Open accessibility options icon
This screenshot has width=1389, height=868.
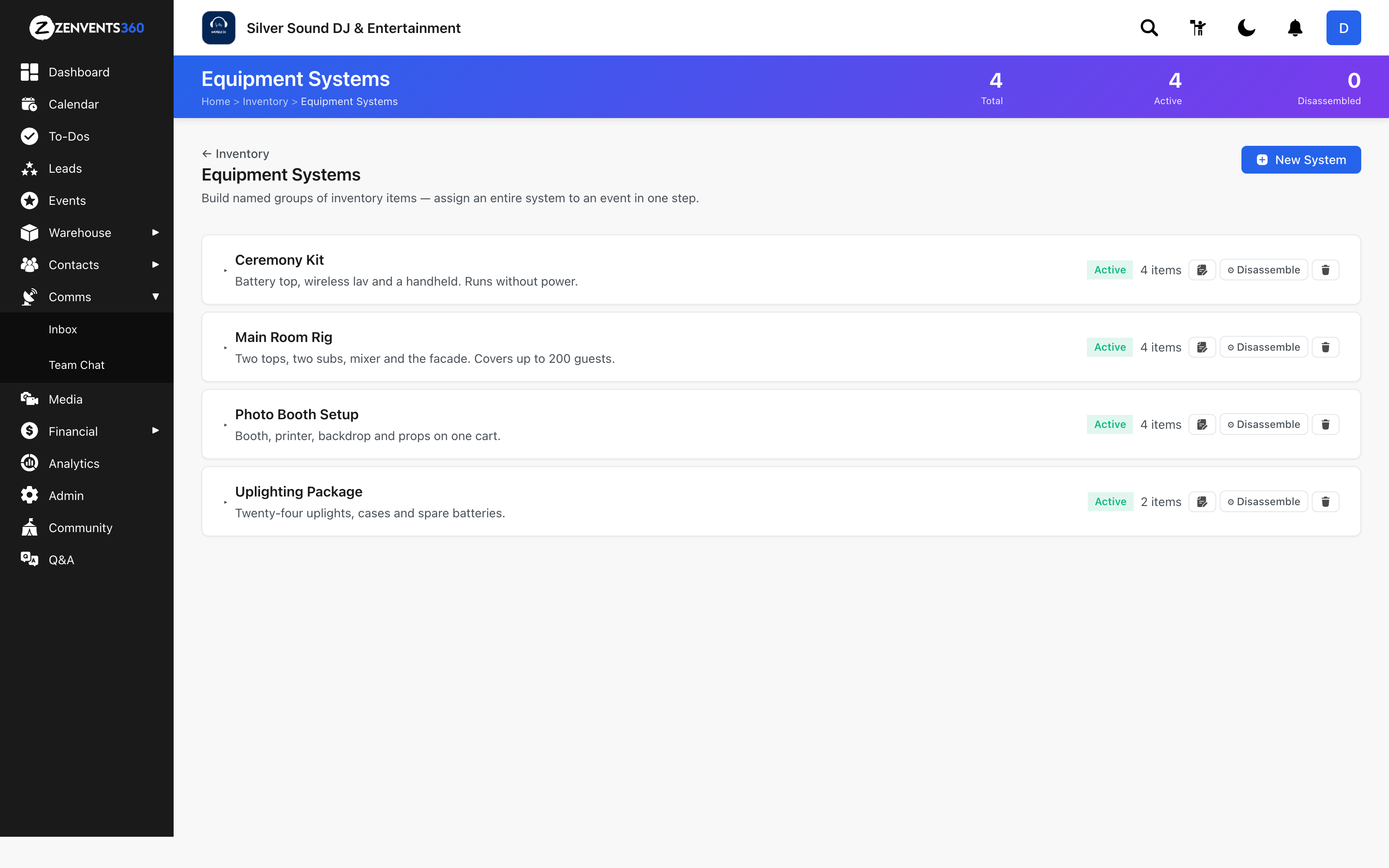1198,27
